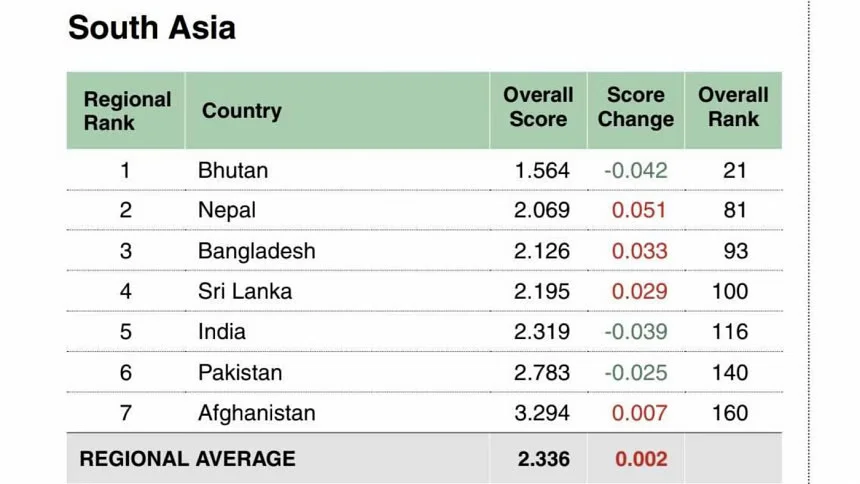This screenshot has height=484, width=860.
Task: Select the regional average change 0.002
Action: (x=641, y=459)
